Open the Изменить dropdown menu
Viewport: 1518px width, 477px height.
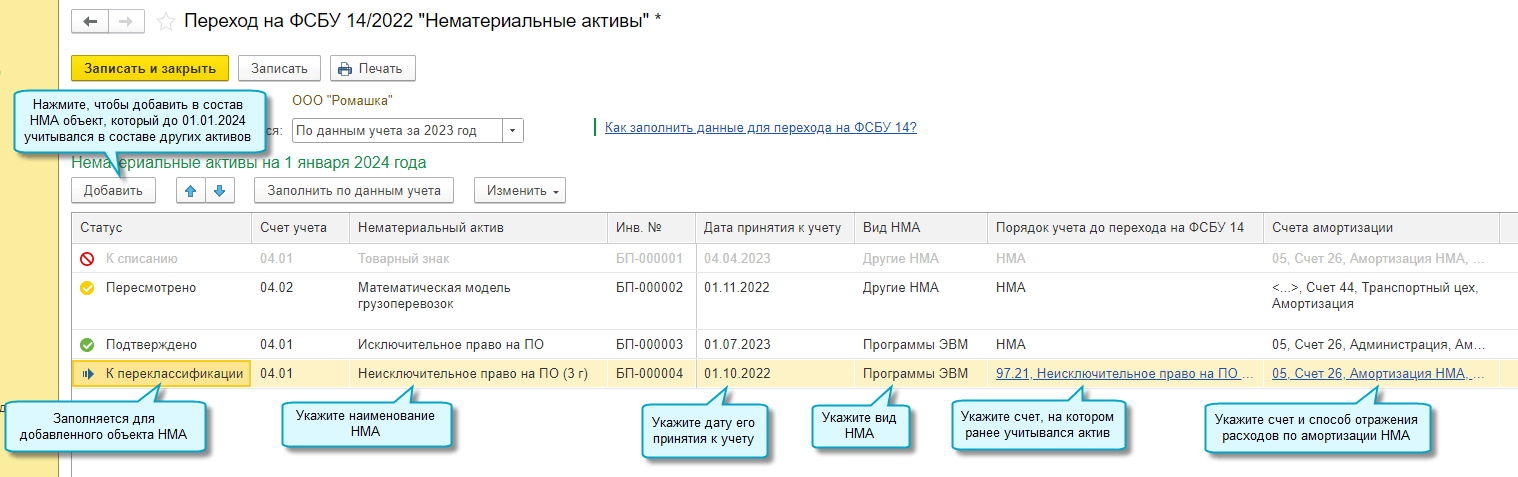tap(520, 190)
